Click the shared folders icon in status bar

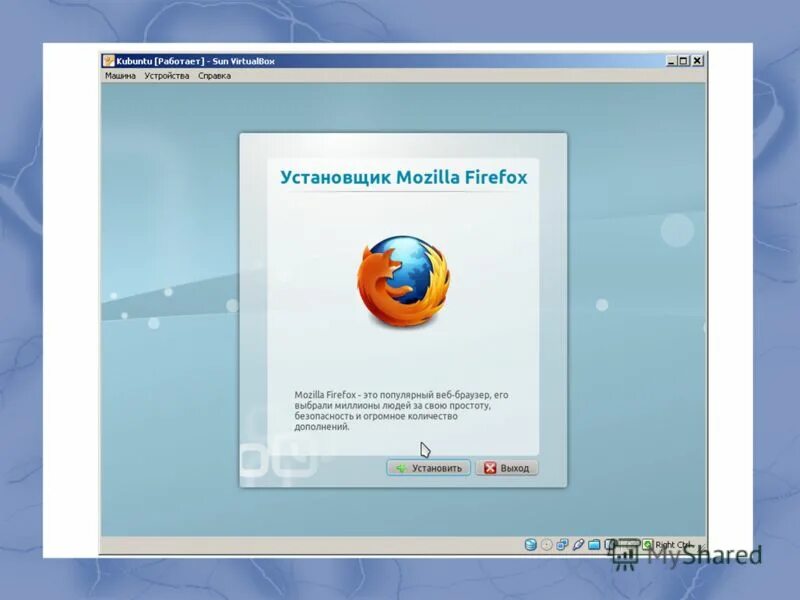tap(594, 544)
